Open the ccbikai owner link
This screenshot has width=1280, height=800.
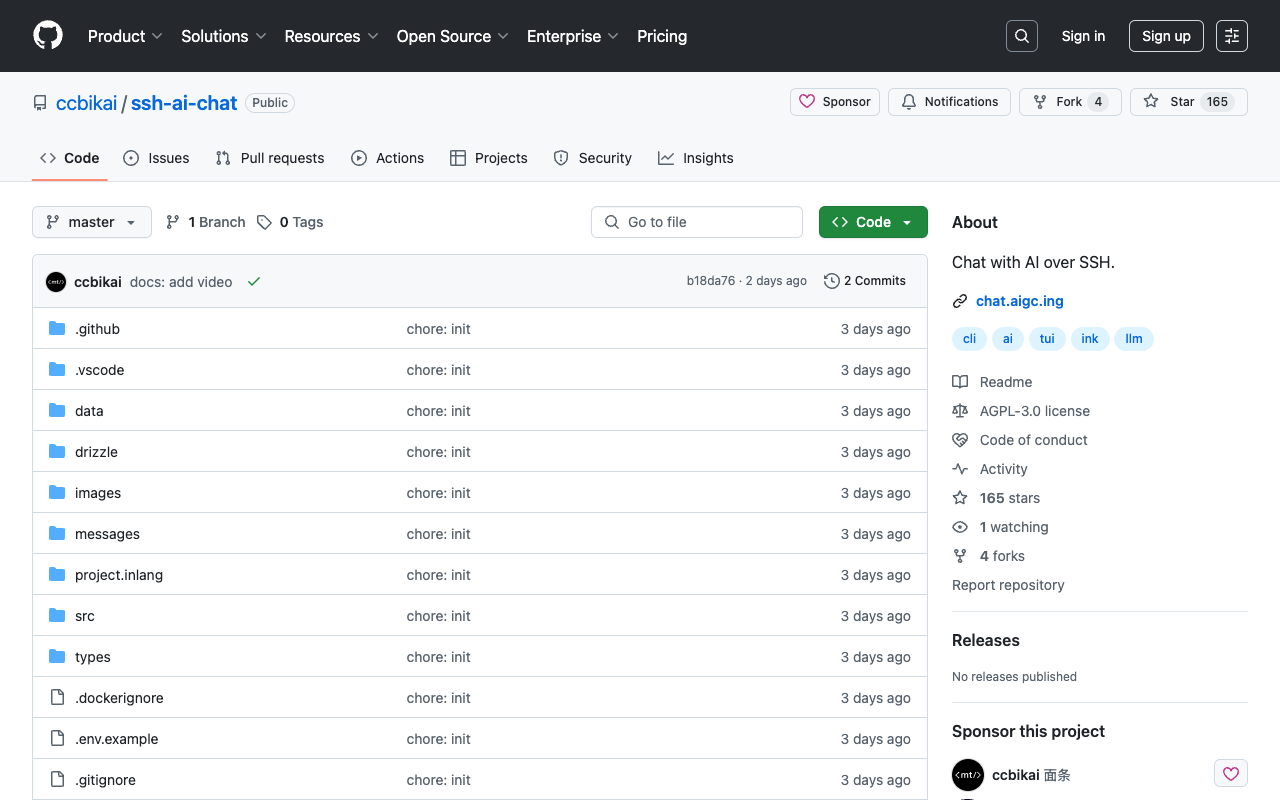pos(87,103)
